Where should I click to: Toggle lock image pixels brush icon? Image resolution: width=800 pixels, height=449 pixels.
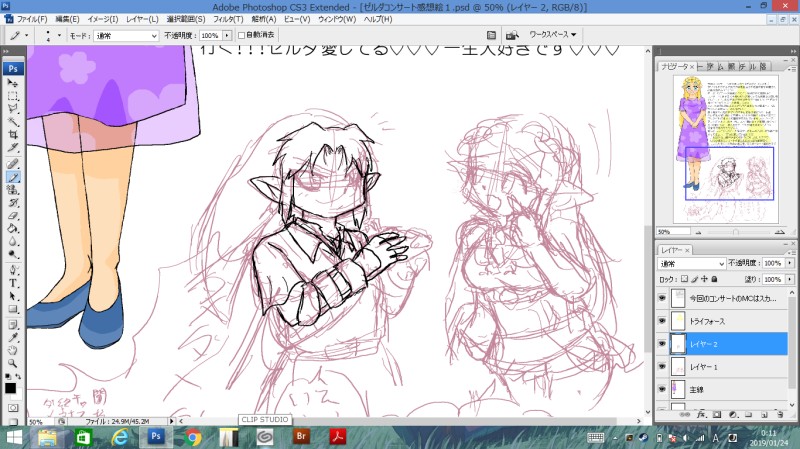694,279
